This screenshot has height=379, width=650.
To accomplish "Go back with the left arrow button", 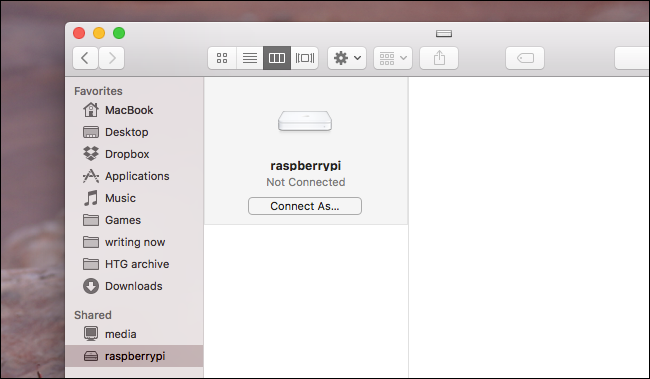I will pyautogui.click(x=85, y=58).
